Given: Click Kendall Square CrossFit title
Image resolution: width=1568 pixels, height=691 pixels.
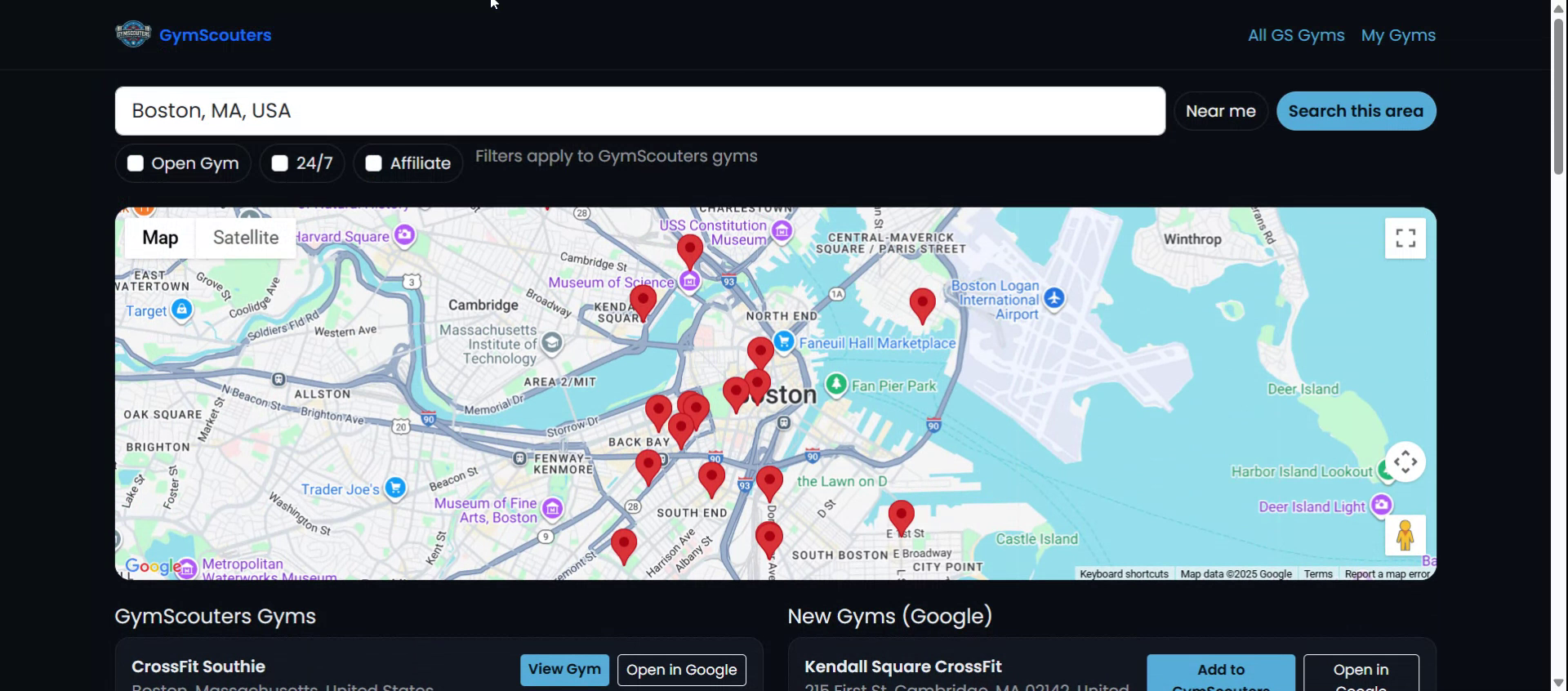Looking at the screenshot, I should click(902, 666).
